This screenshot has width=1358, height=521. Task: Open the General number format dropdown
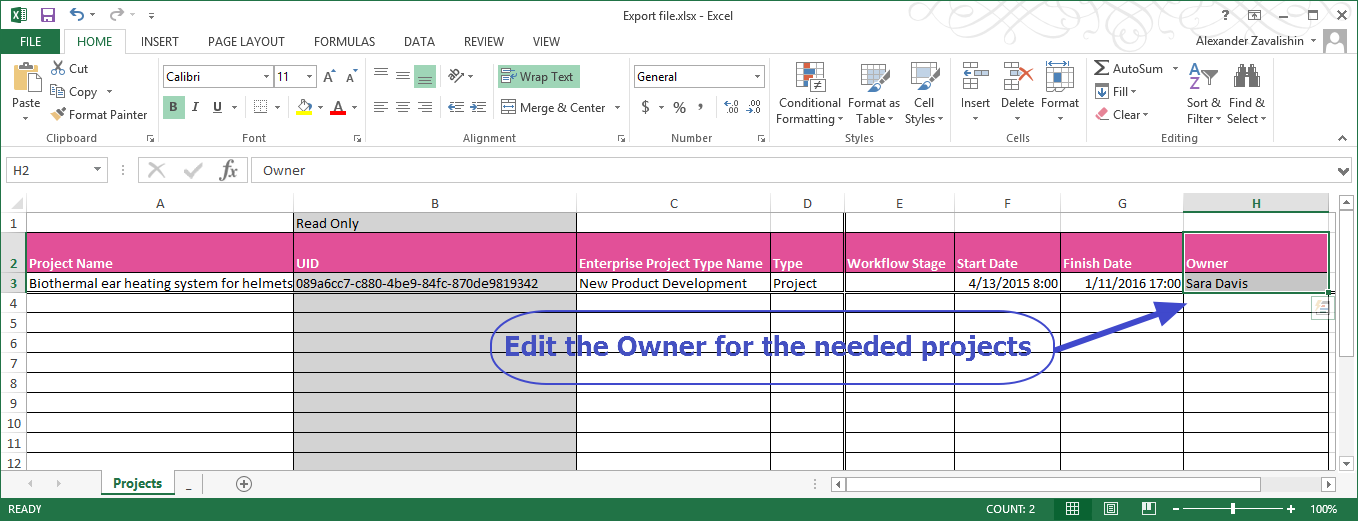pos(758,77)
